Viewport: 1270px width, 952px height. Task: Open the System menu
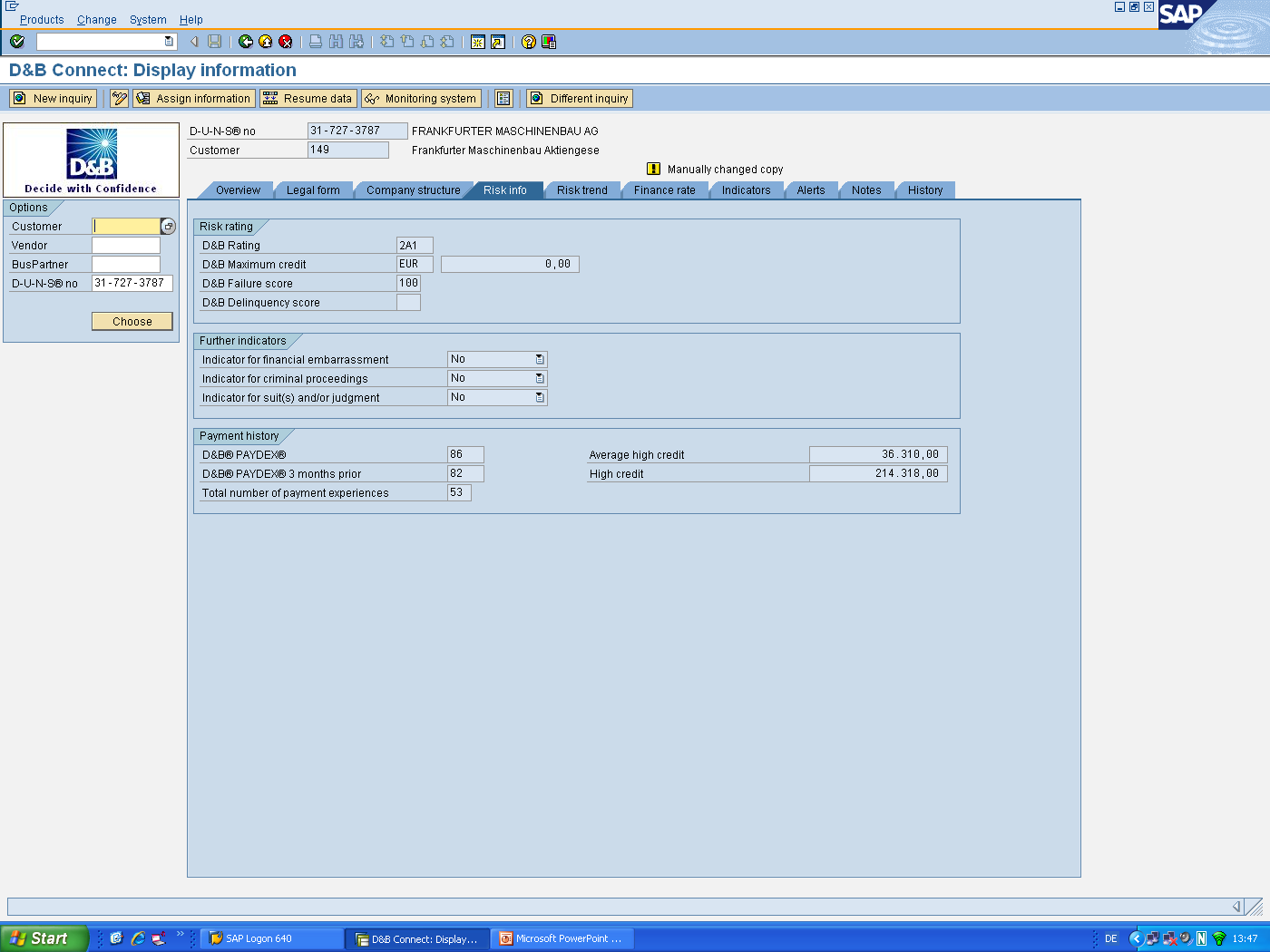(x=148, y=20)
